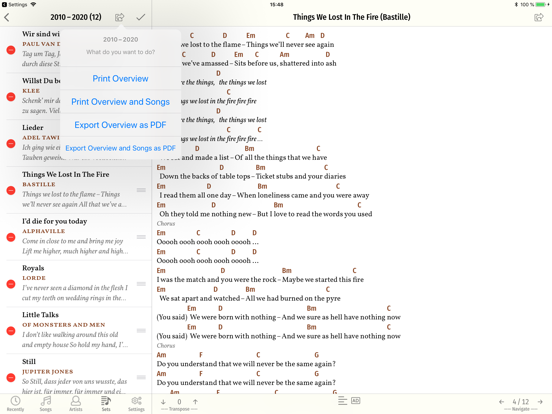Select Export Overview and Songs as PDF
The width and height of the screenshot is (552, 414).
pyautogui.click(x=120, y=148)
